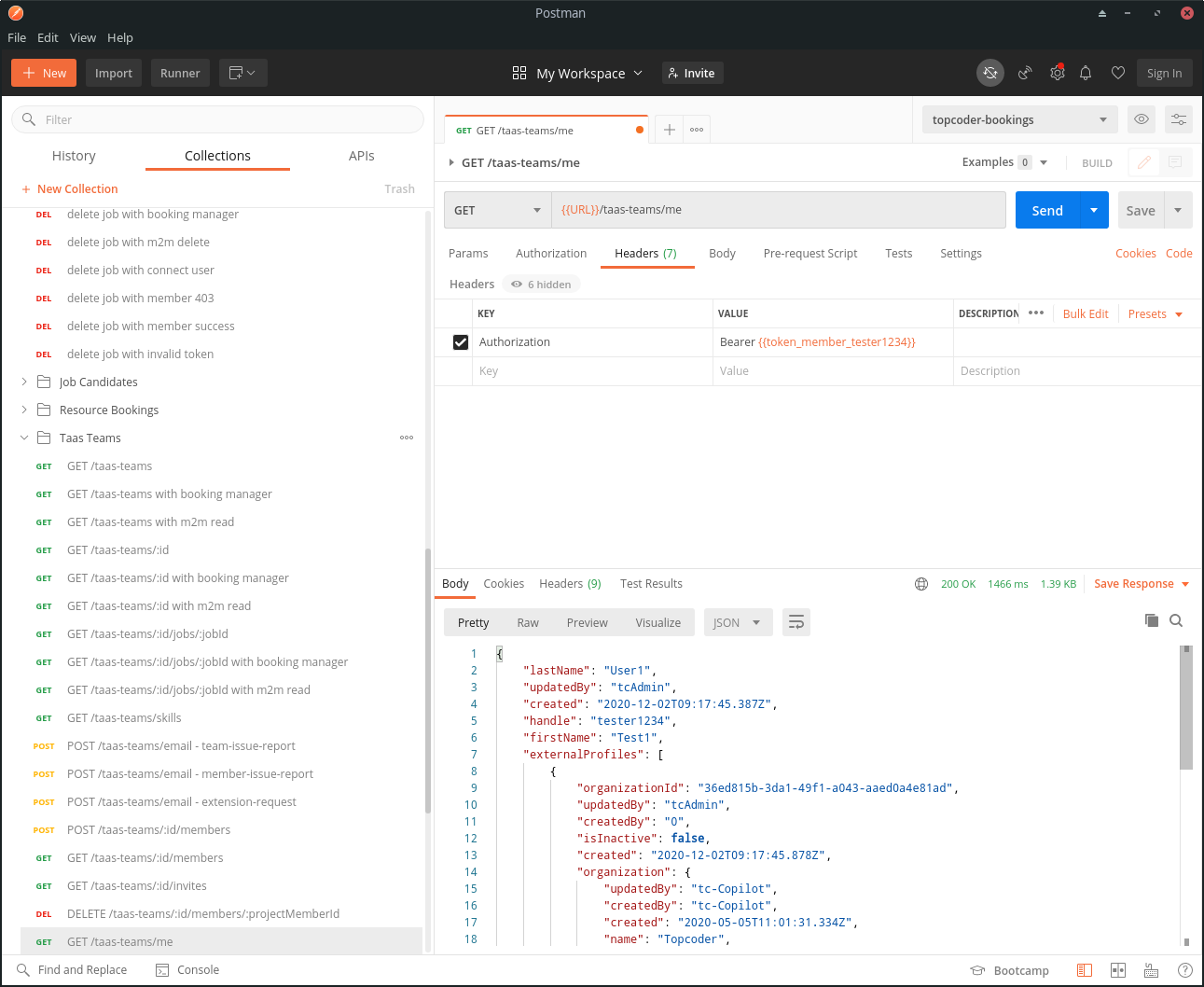Open environment quick look eye icon
Screen dimensions: 1204x987
click(x=1142, y=119)
